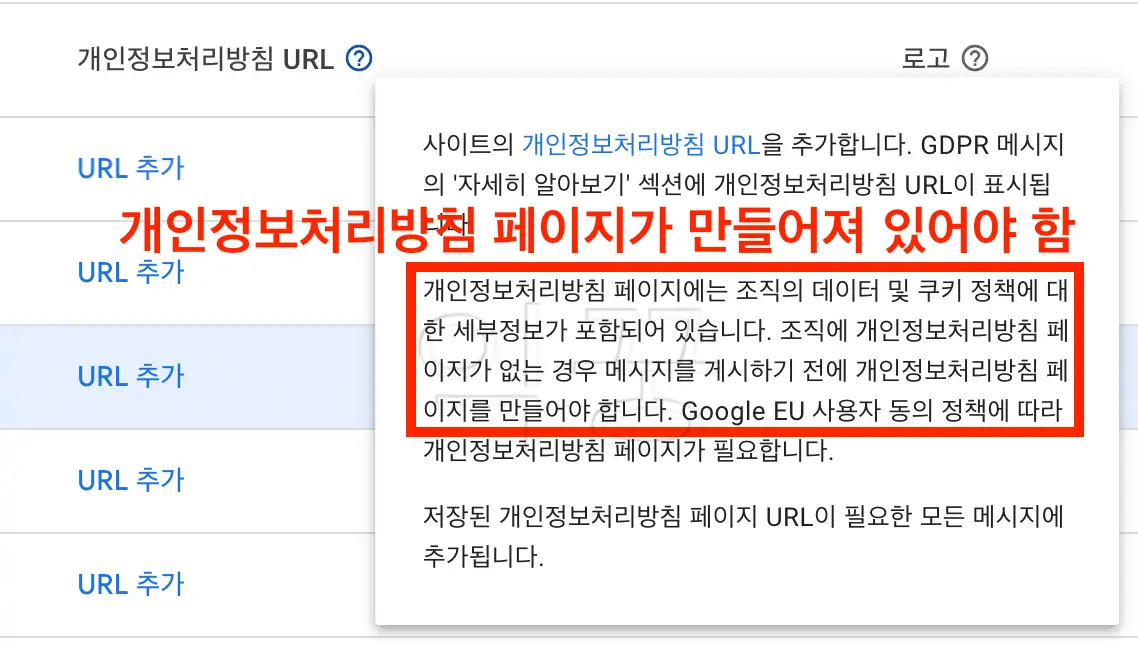Click the fourth URL 추가 link
Image resolution: width=1138 pixels, height=650 pixels.
click(x=130, y=481)
